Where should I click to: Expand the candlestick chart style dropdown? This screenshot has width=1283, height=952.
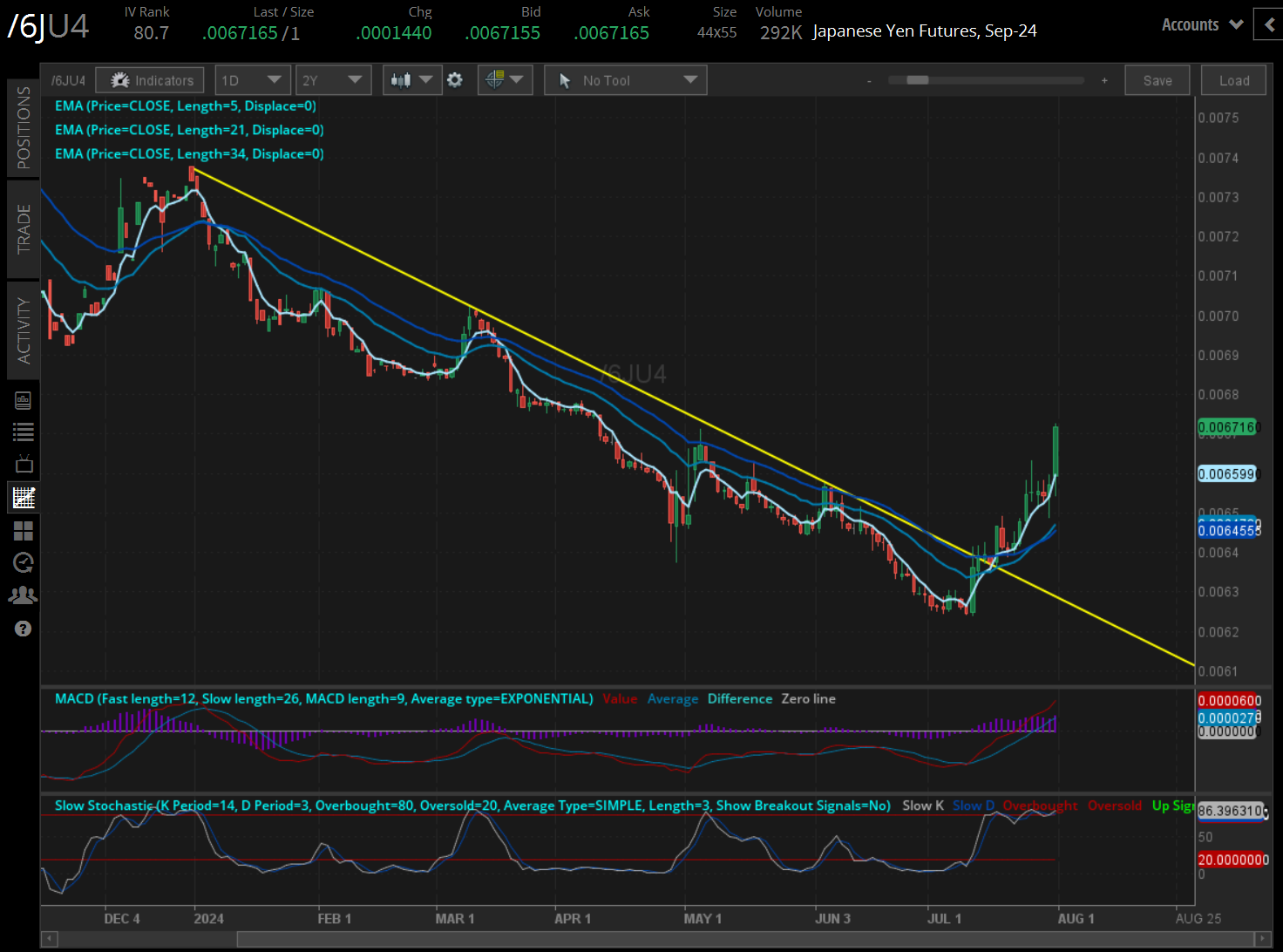tap(411, 80)
